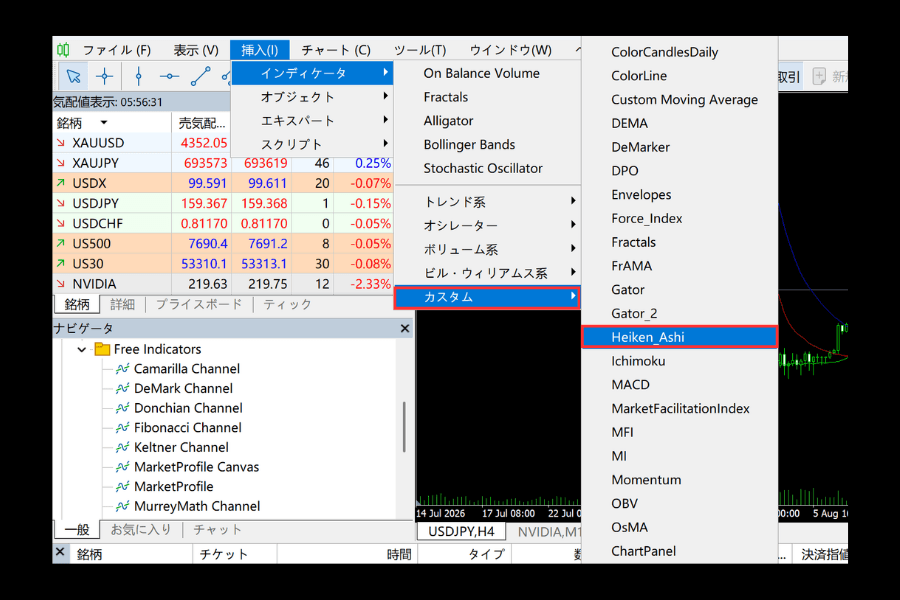900x600 pixels.
Task: Switch to the チャット navigator tab
Action: 217,529
